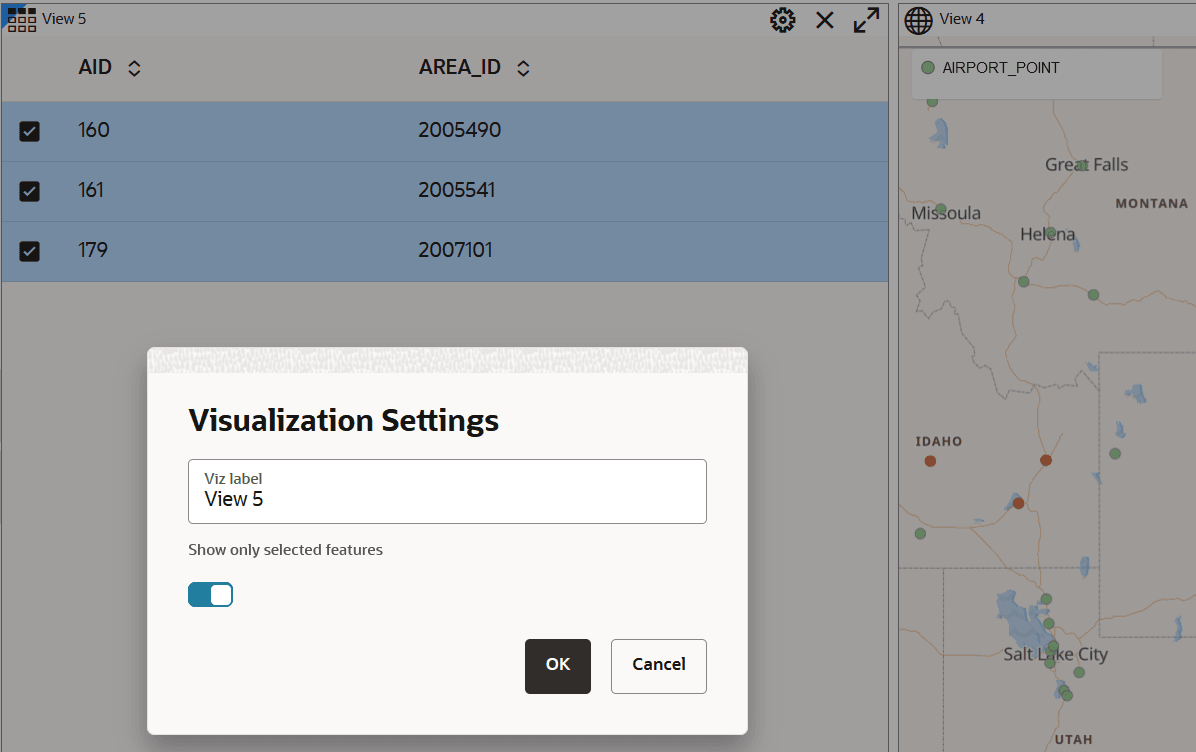
Task: Cancel the Visualization Settings dialog
Action: pyautogui.click(x=658, y=666)
